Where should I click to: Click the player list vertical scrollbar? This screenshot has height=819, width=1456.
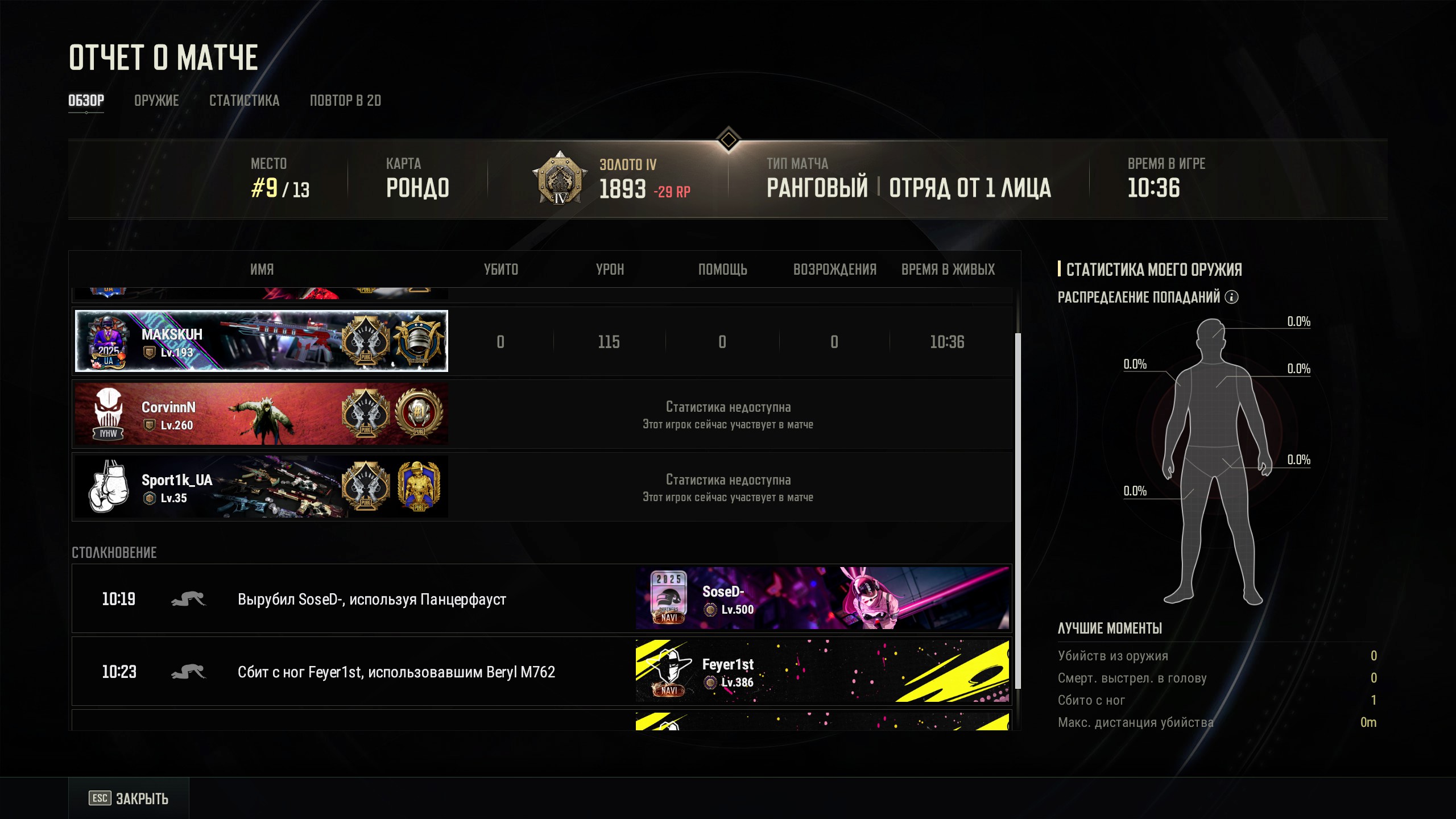(1017, 511)
